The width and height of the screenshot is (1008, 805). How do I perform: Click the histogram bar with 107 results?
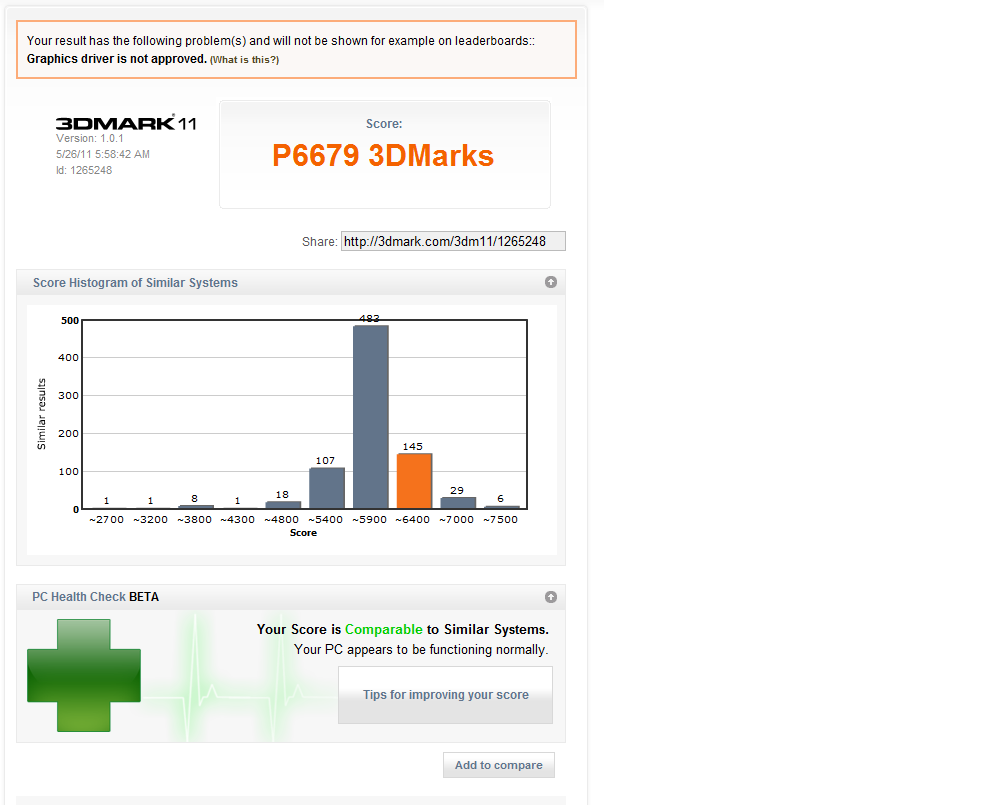pos(326,488)
